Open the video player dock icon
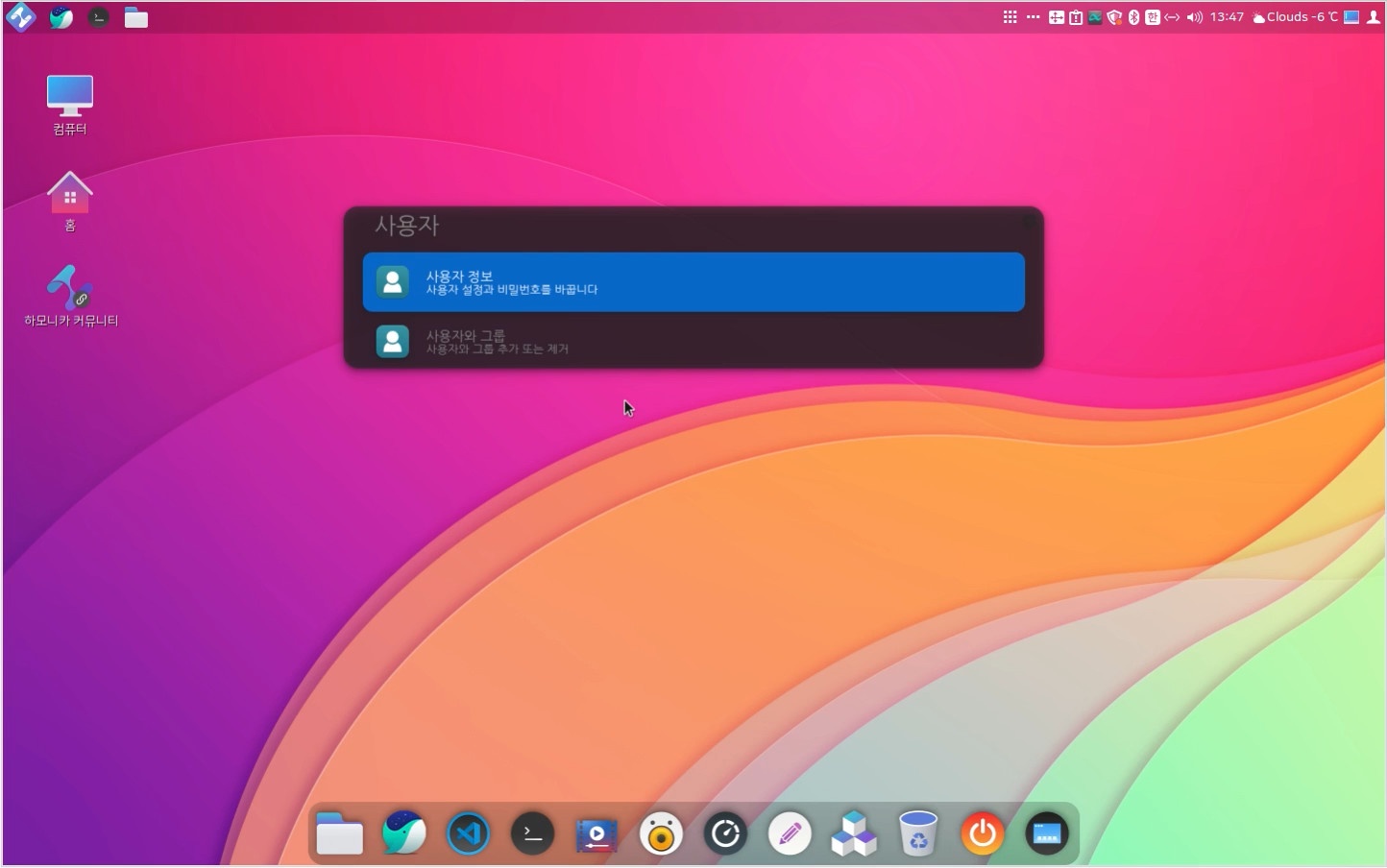Image resolution: width=1387 pixels, height=868 pixels. (596, 833)
